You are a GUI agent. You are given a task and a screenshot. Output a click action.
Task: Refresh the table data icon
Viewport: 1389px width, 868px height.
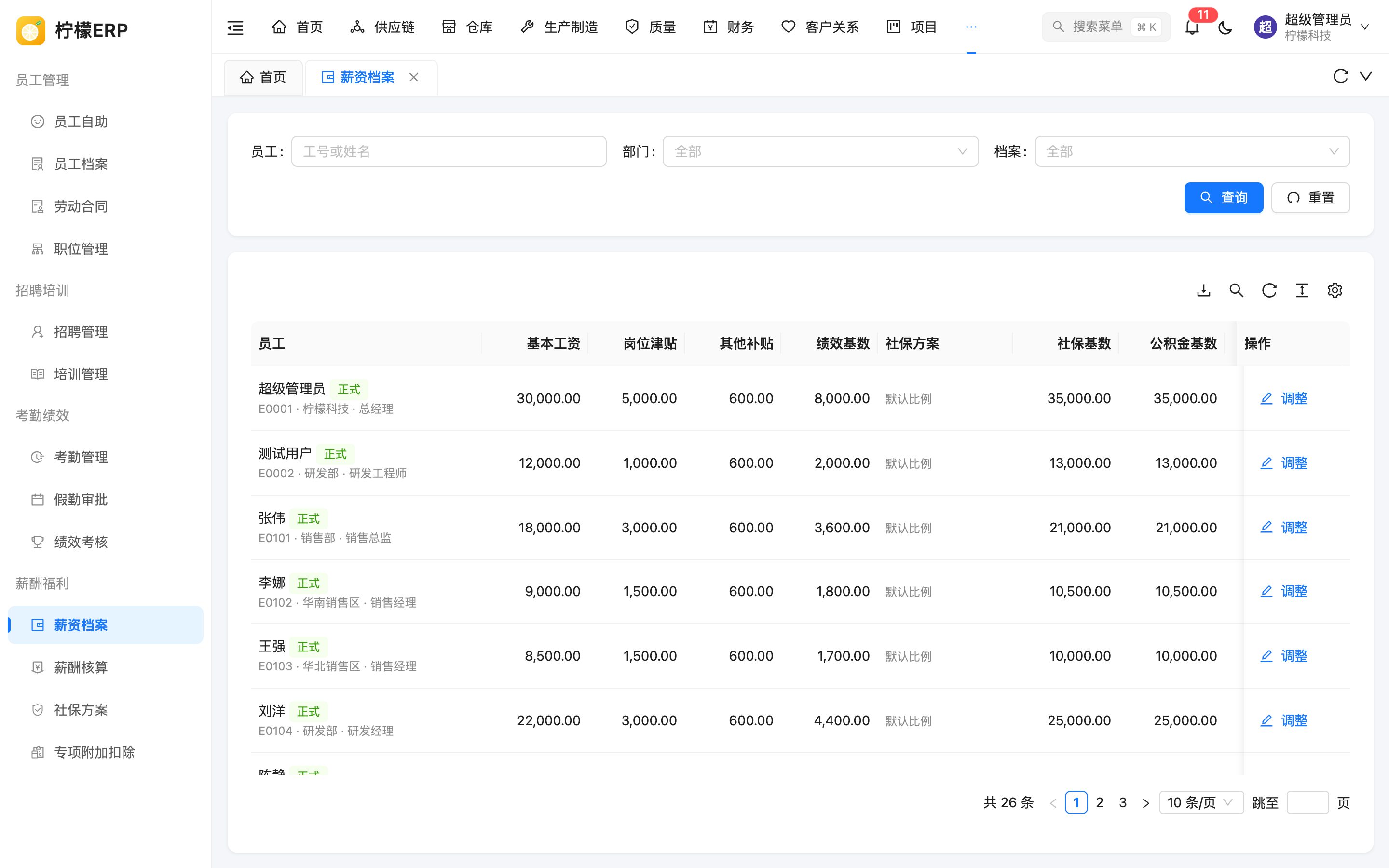click(x=1269, y=290)
